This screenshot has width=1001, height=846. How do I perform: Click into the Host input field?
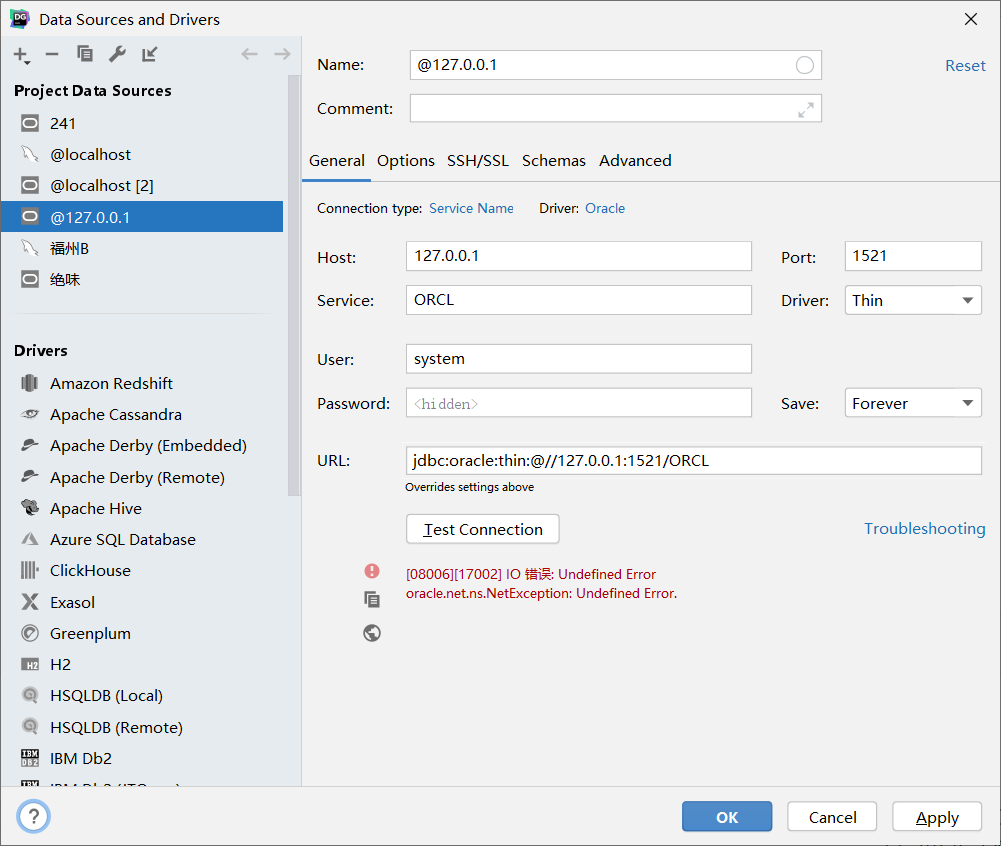pyautogui.click(x=578, y=256)
